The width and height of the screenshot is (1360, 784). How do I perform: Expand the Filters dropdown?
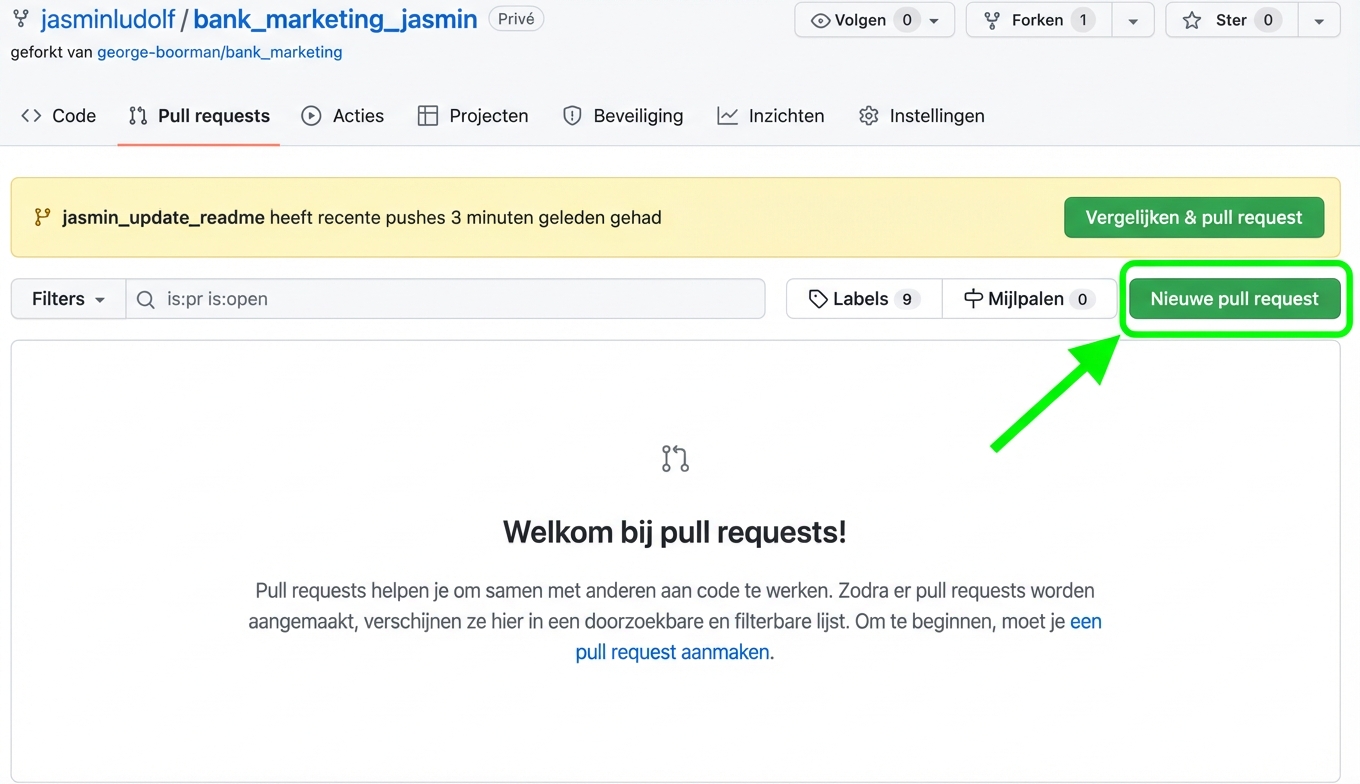point(66,298)
